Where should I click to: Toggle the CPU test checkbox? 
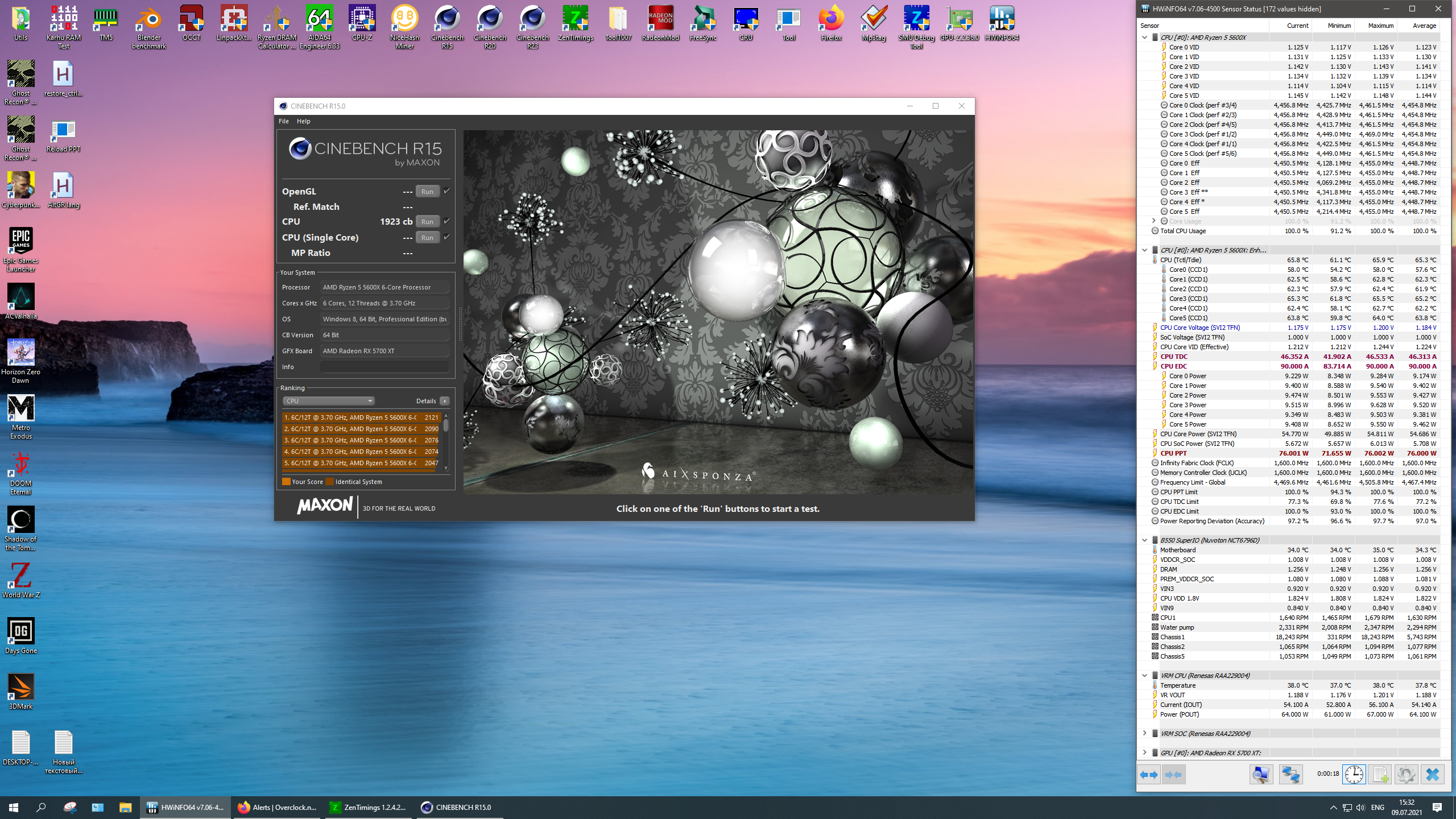coord(447,221)
